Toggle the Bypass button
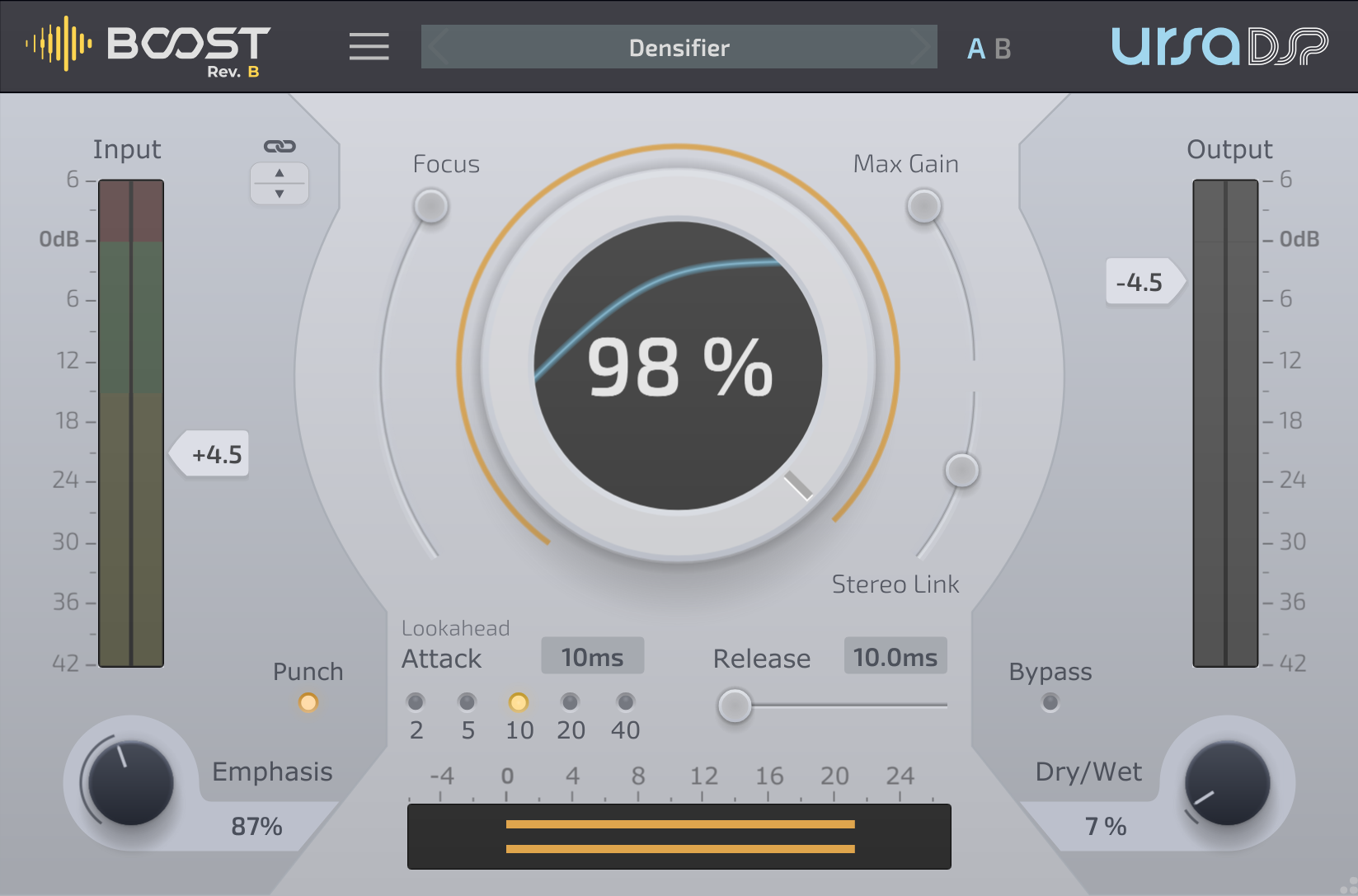Screen dimensions: 1358x896 [x=1050, y=702]
